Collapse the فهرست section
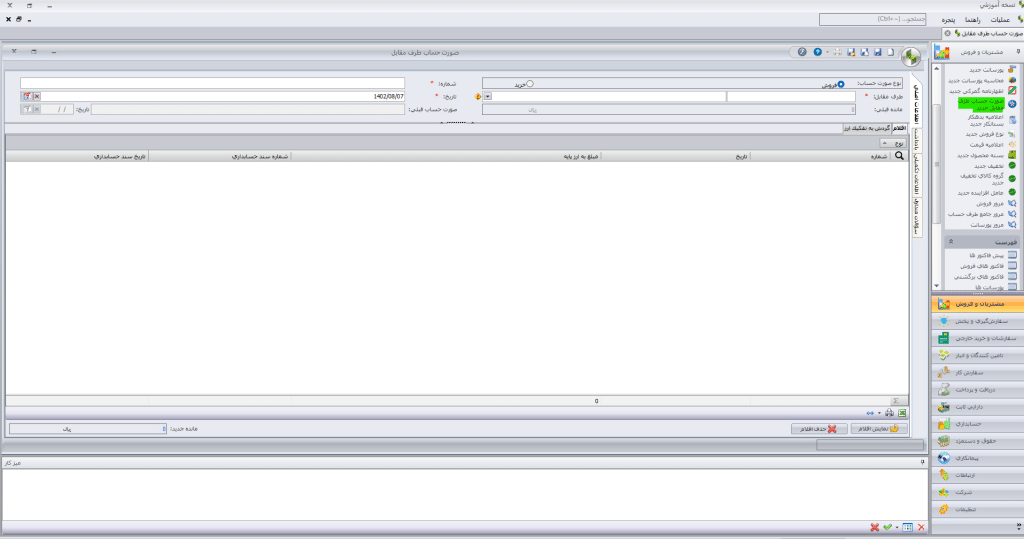This screenshot has height=539, width=1024. [x=951, y=242]
